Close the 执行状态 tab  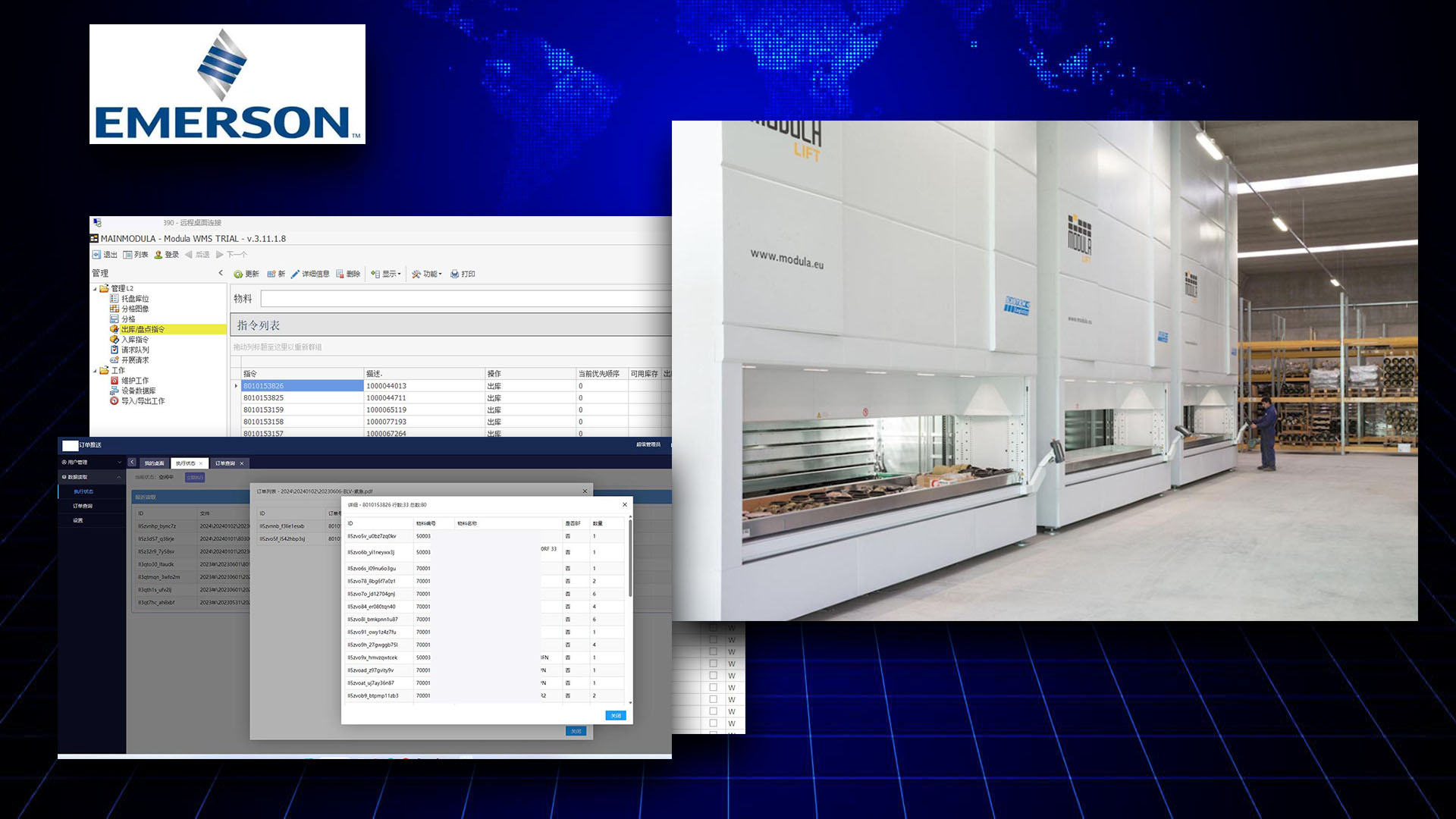[x=201, y=463]
